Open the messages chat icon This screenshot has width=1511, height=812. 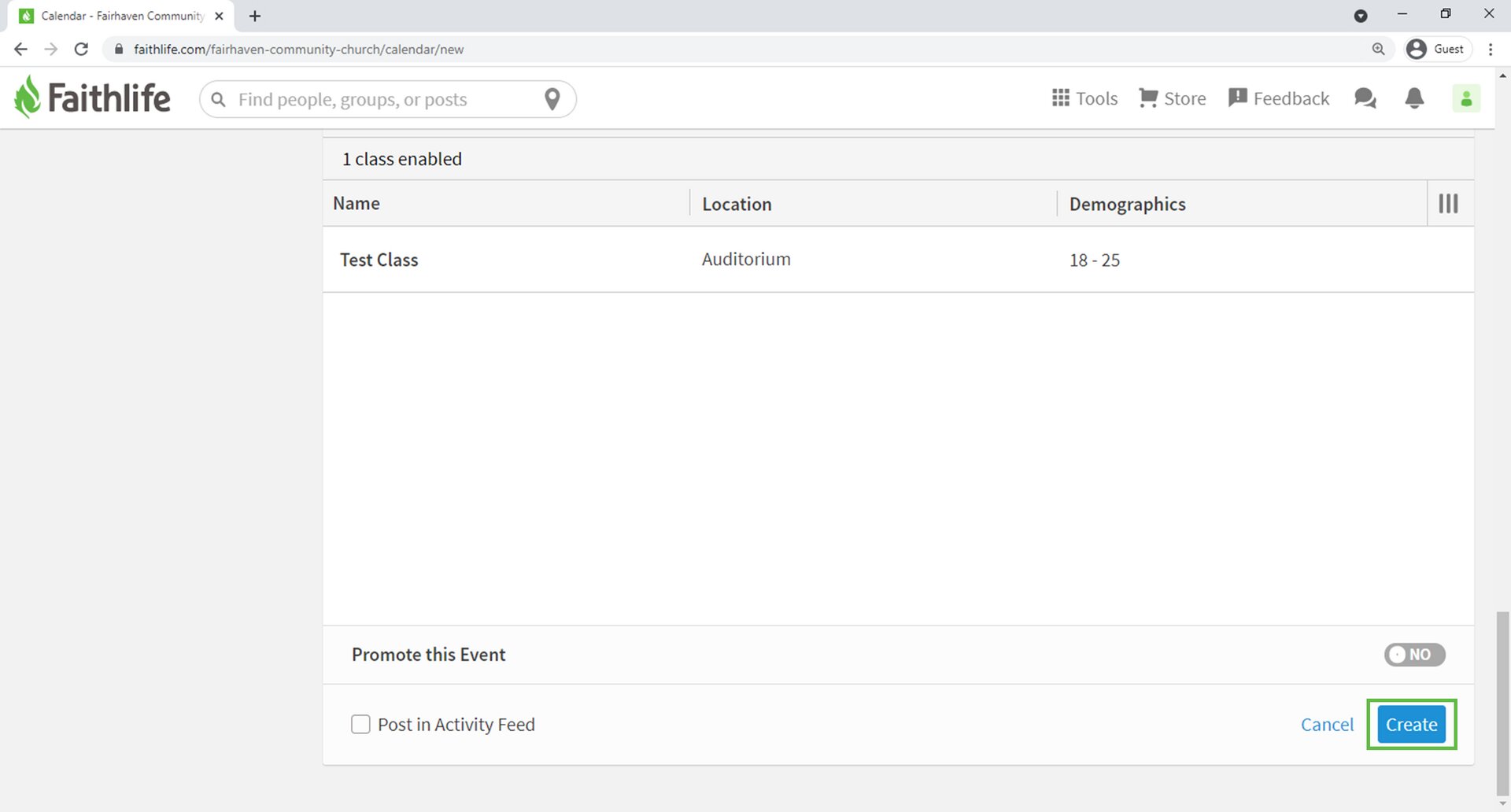[x=1365, y=98]
